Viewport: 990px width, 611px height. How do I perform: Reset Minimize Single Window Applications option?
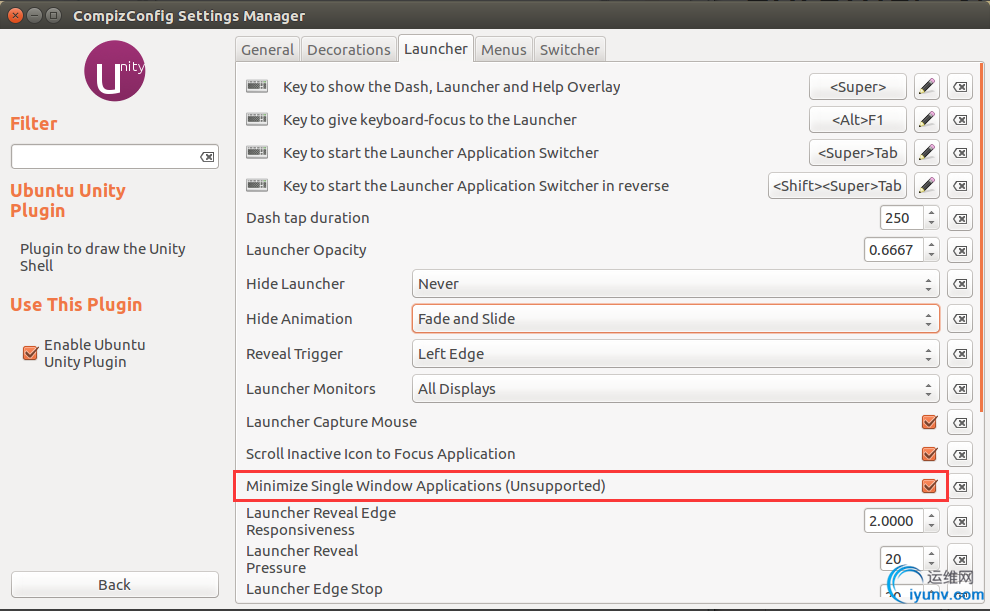pyautogui.click(x=960, y=487)
